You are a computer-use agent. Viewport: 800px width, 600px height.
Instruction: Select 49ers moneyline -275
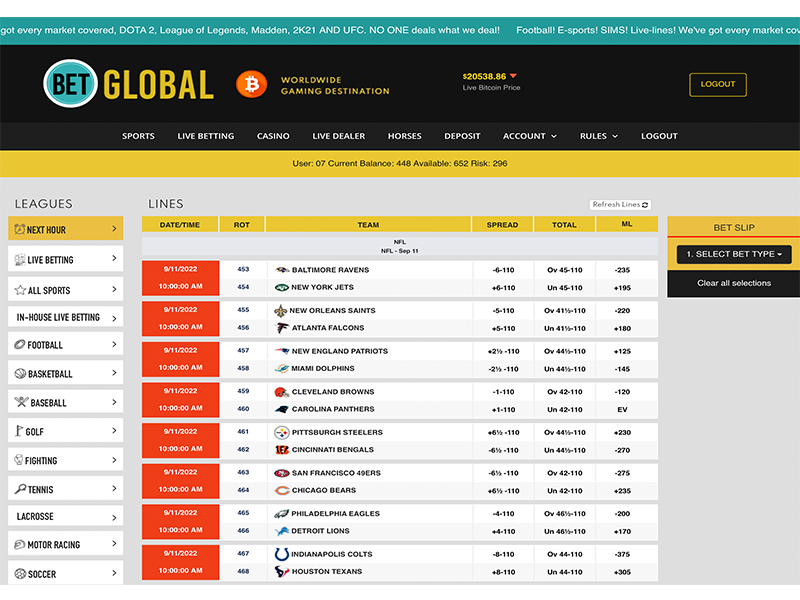[x=622, y=473]
